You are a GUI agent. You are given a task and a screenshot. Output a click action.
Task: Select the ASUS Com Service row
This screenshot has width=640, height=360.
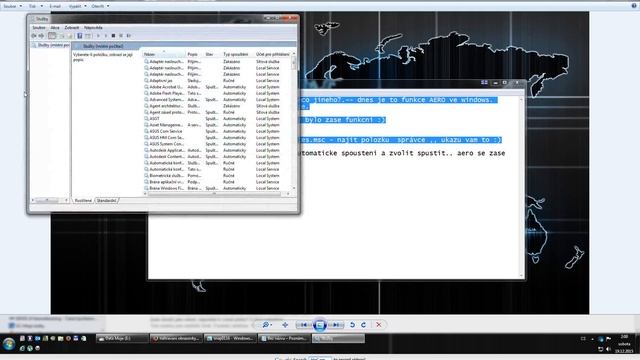pos(217,131)
